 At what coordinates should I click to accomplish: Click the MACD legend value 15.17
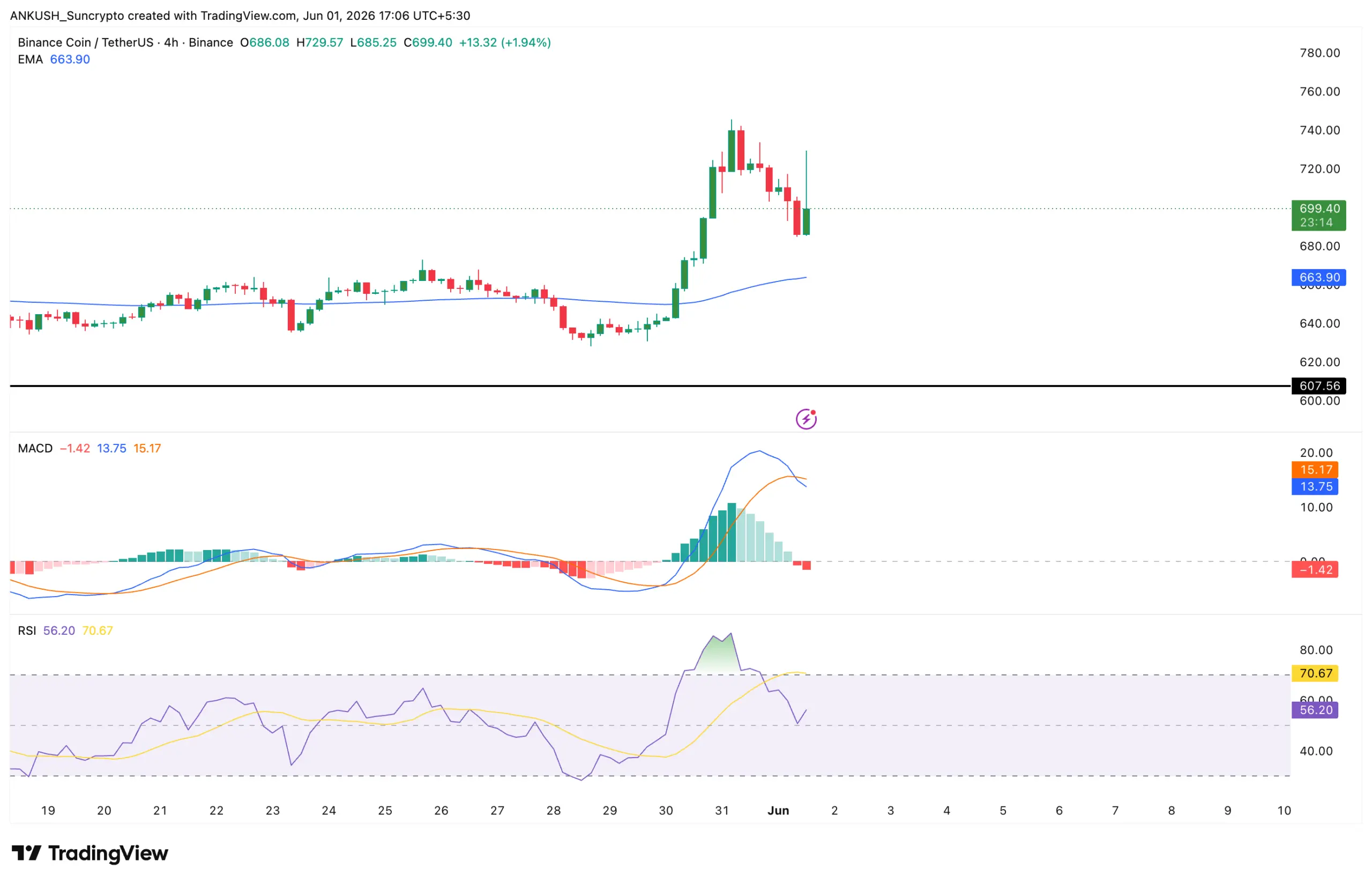tap(147, 448)
